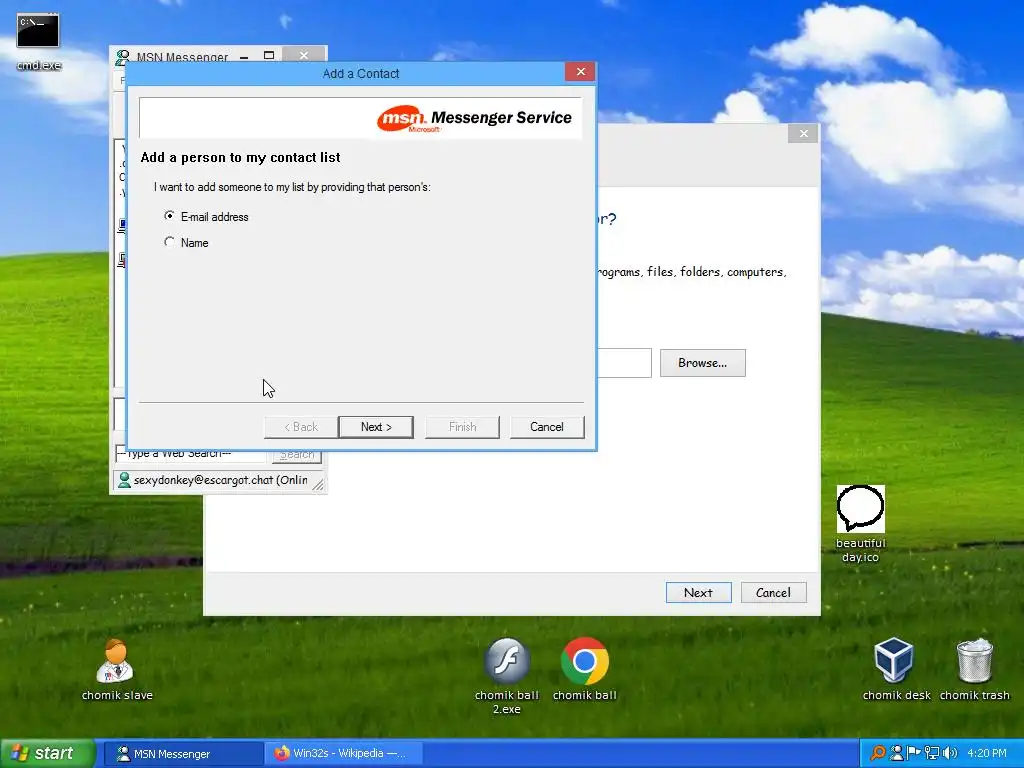This screenshot has width=1024, height=768.
Task: Click the MSN Messenger resize grip
Action: pyautogui.click(x=318, y=483)
